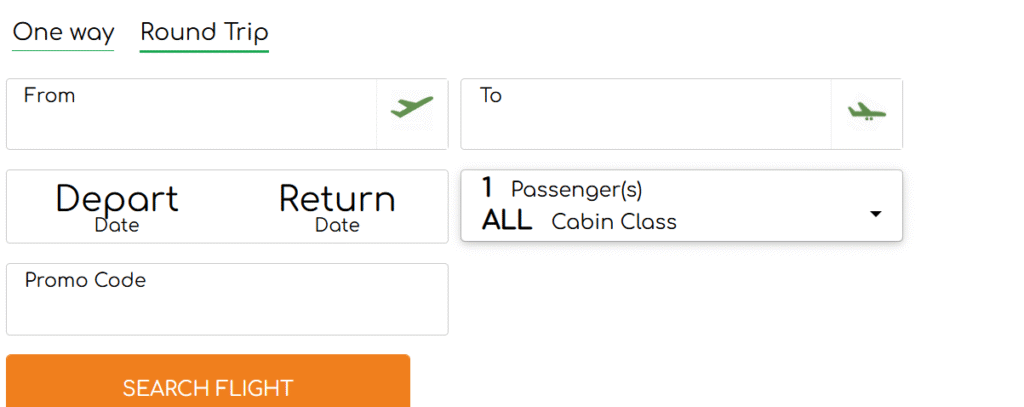Expand the passengers and cabin class dropdown arrow
The image size is (1024, 407).
(x=875, y=214)
